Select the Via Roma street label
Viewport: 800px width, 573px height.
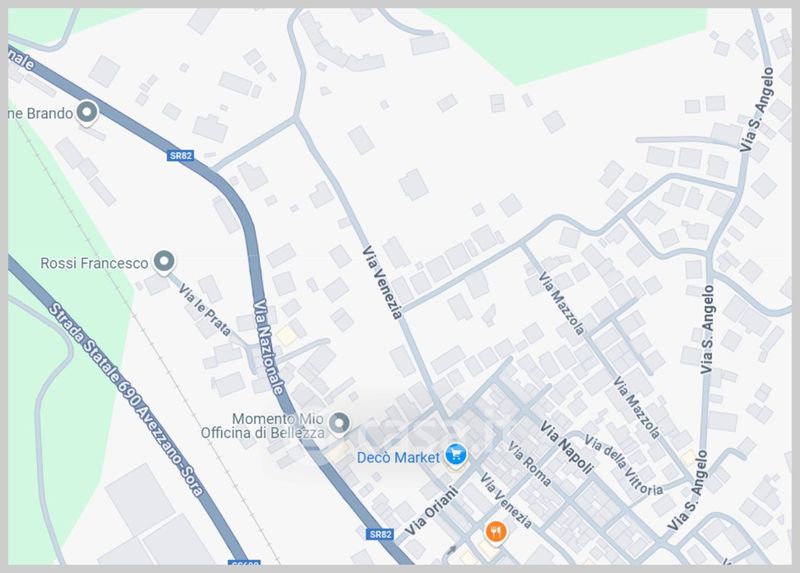(530, 464)
